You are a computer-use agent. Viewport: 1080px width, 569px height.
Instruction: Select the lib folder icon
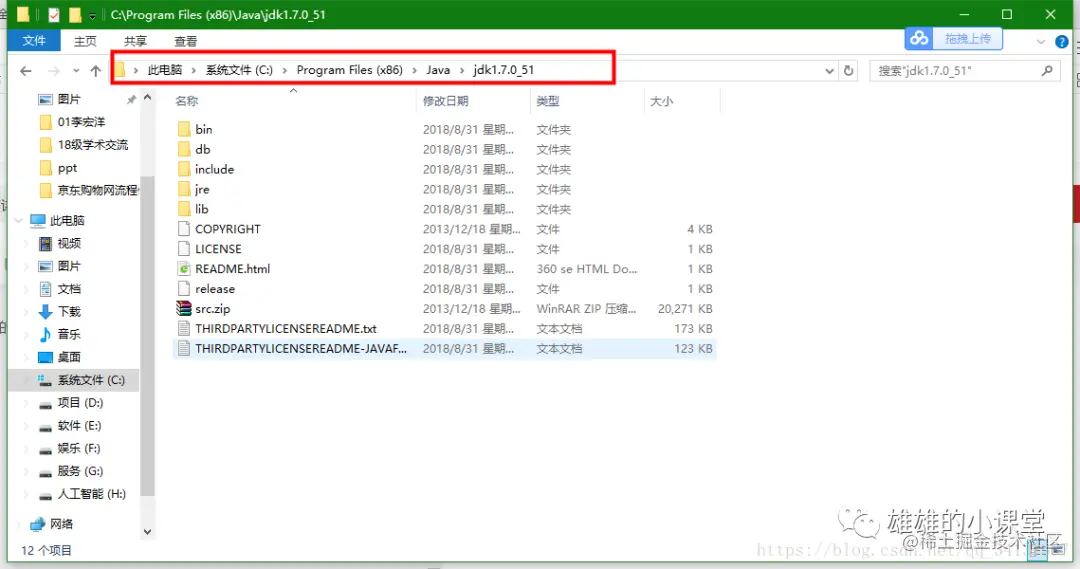[184, 209]
